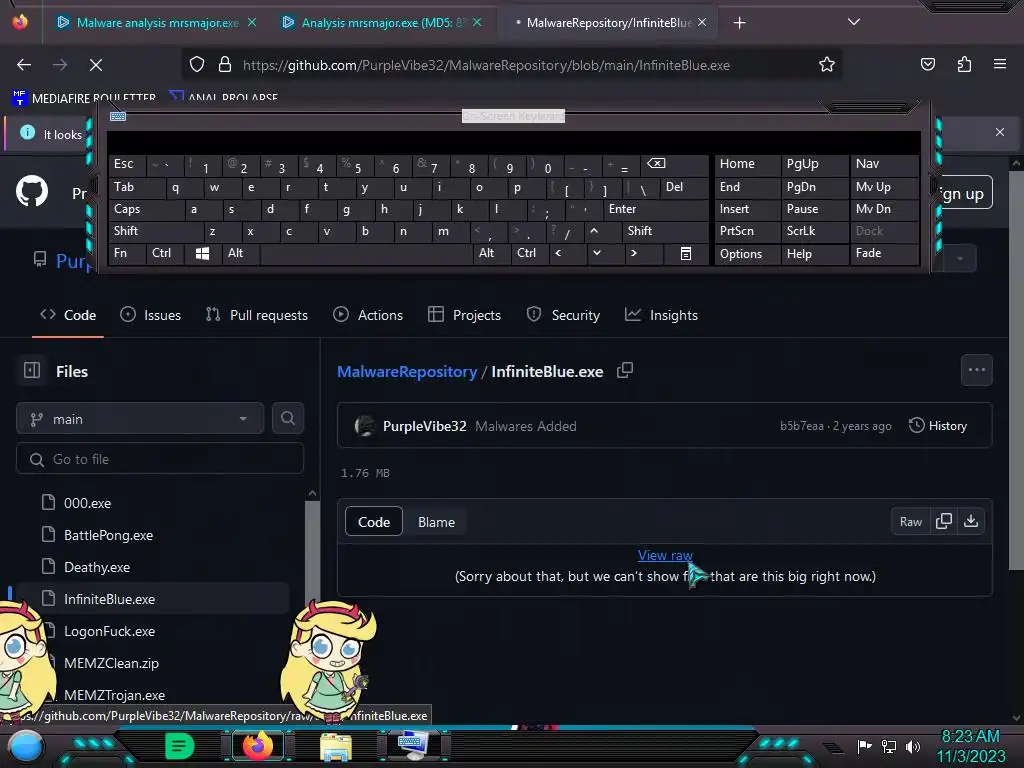This screenshot has width=1024, height=768.
Task: Click the View raw link
Action: 665,555
